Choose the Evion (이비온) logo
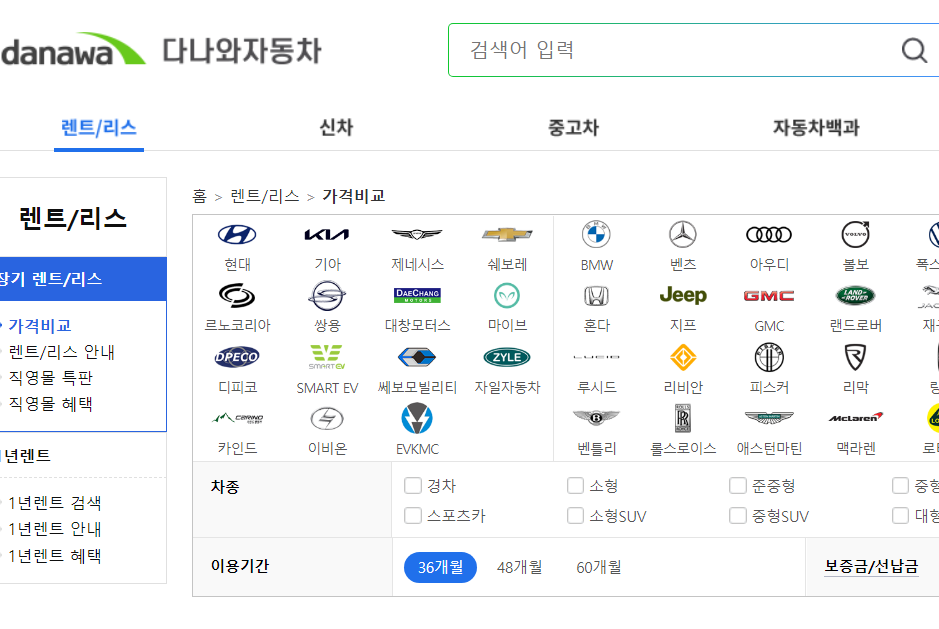This screenshot has width=939, height=629. [x=327, y=418]
